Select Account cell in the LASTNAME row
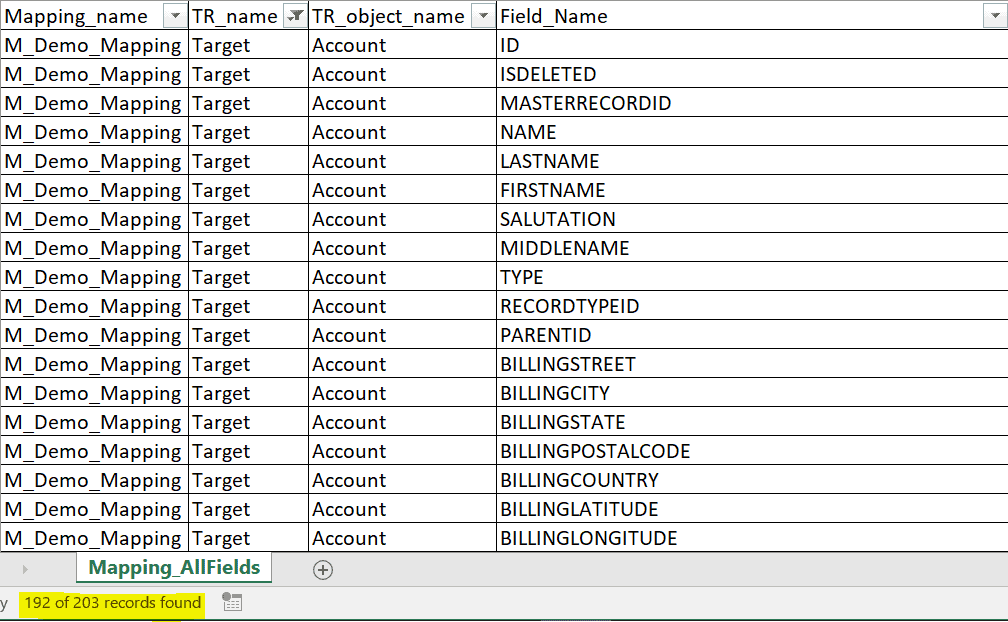This screenshot has height=622, width=1008. point(402,161)
